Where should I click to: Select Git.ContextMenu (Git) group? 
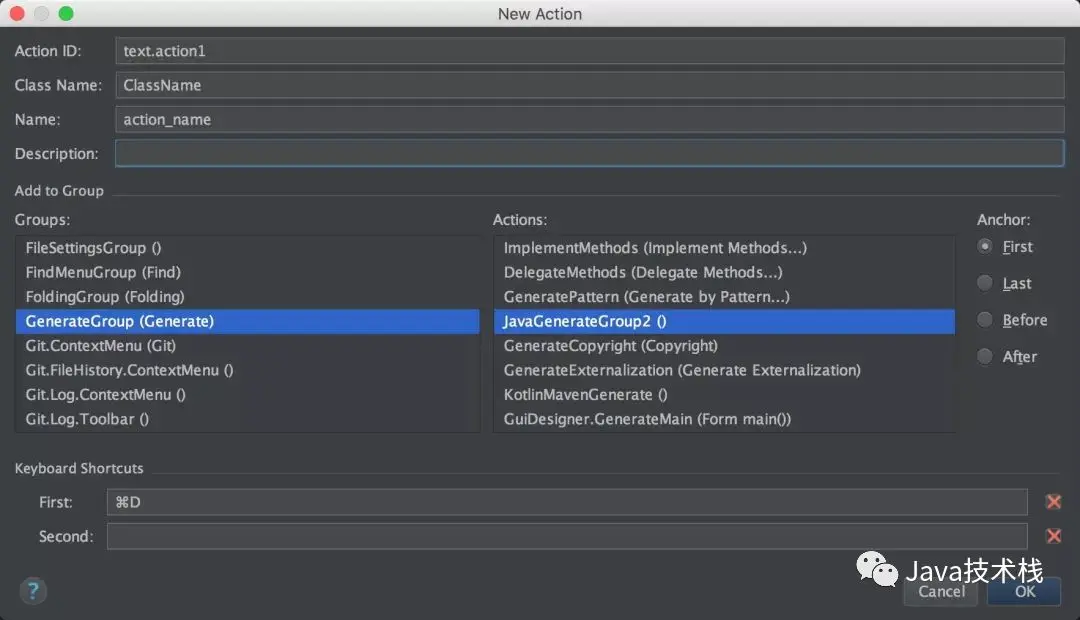coord(101,346)
